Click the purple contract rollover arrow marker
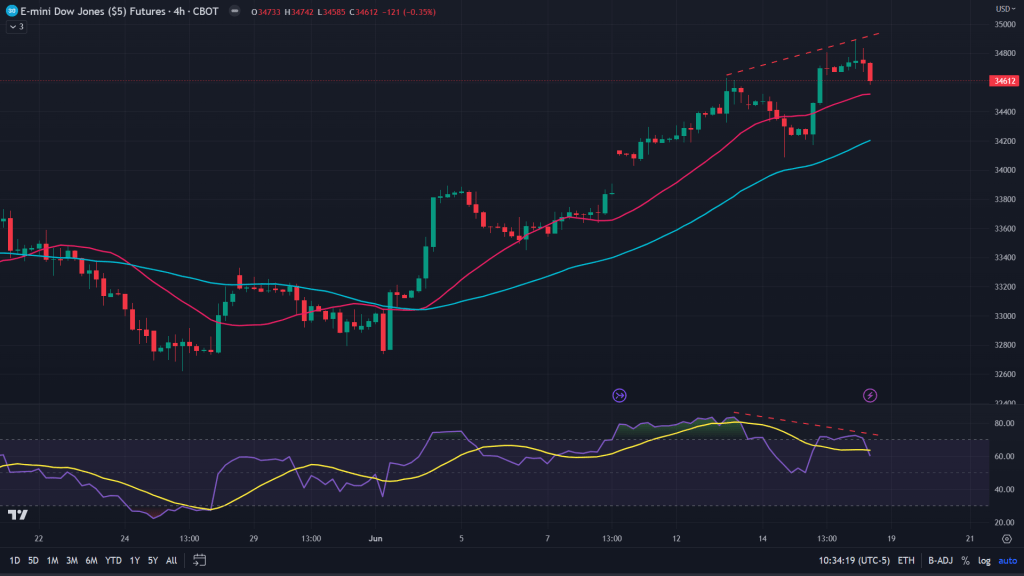This screenshot has width=1024, height=576. (619, 396)
